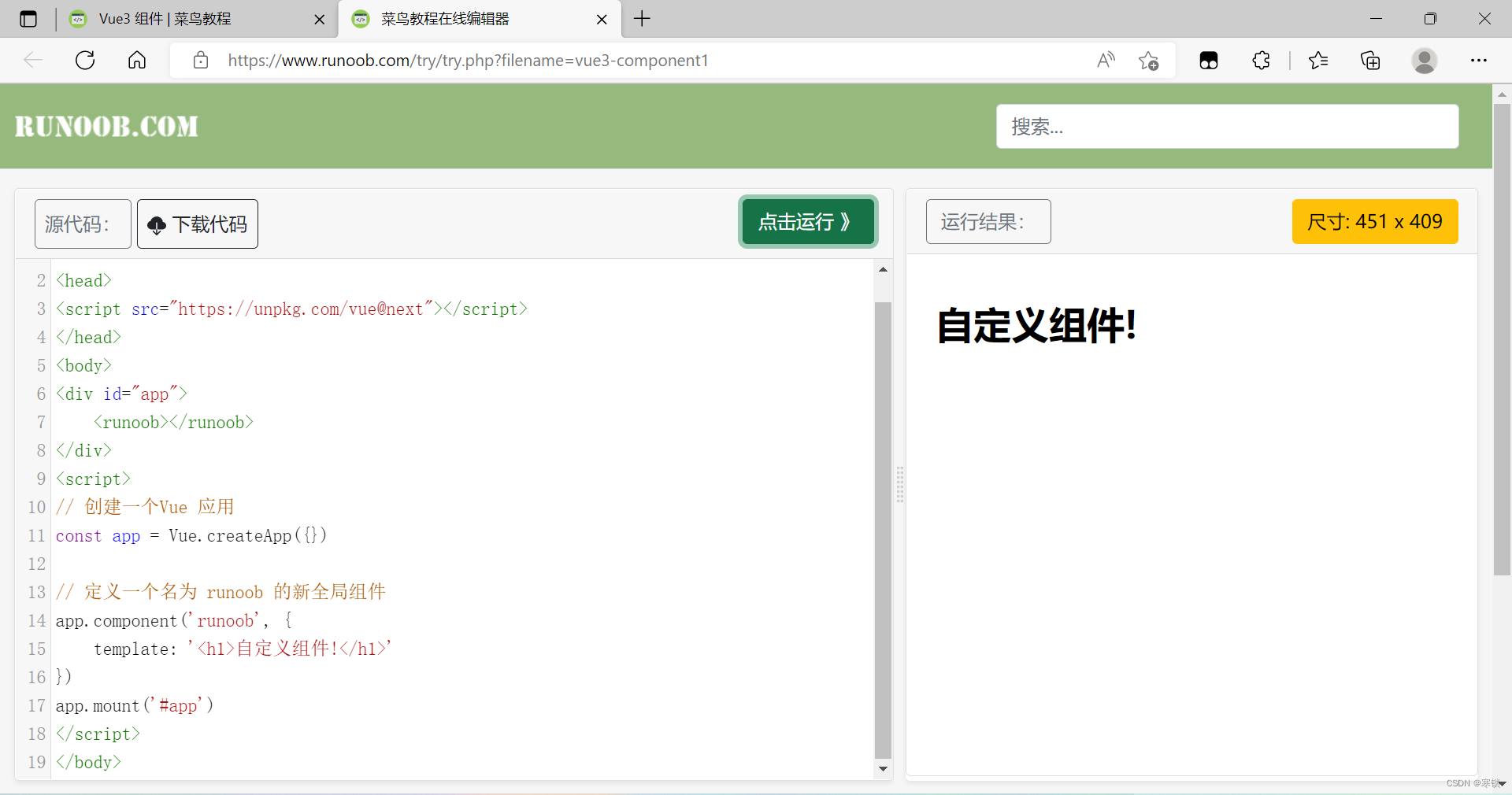1512x795 pixels.
Task: Click the splitter handle between the panes
Action: coord(899,484)
